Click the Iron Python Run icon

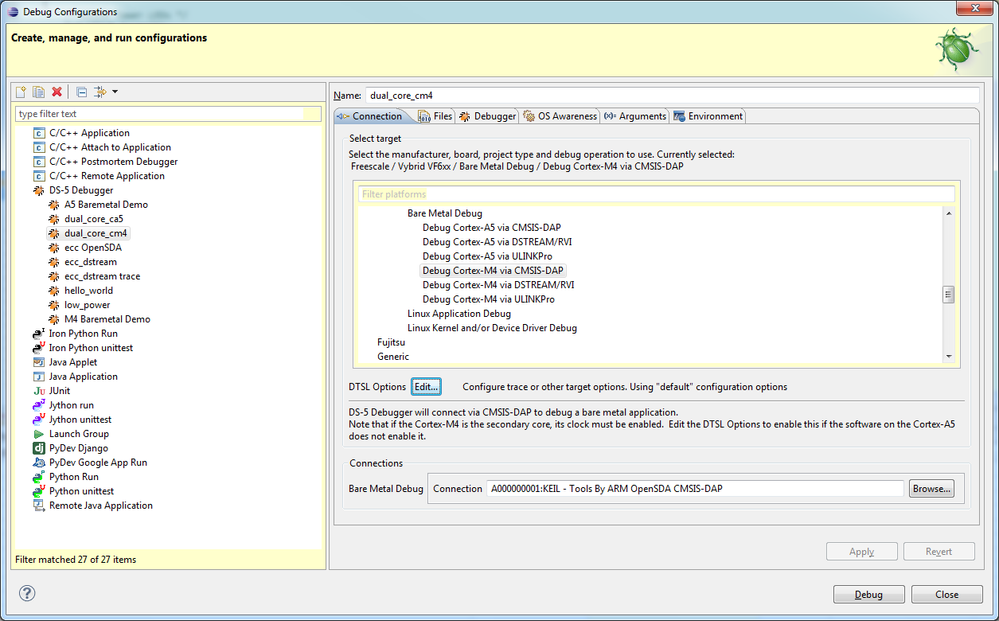pos(39,333)
